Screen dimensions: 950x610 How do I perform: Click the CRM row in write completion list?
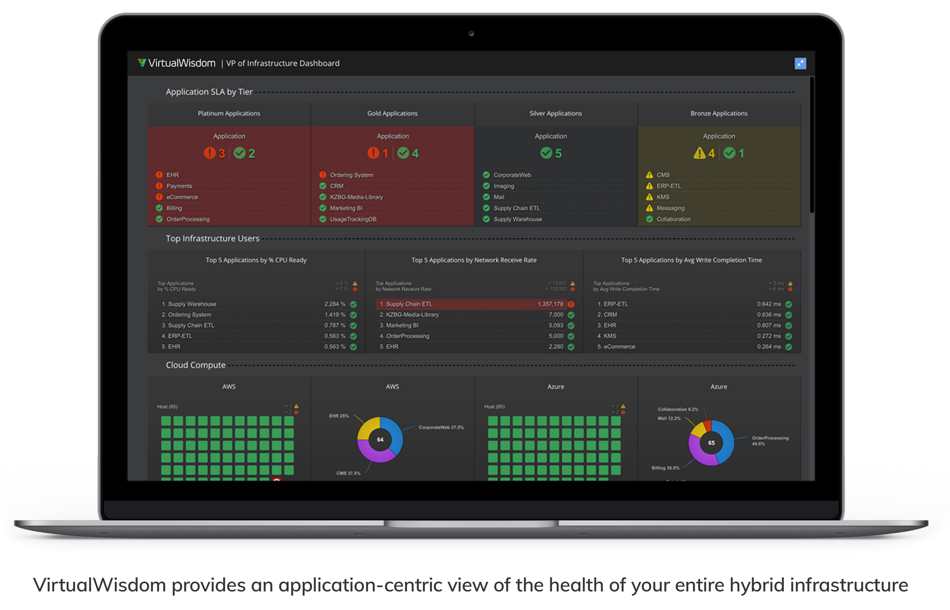[x=694, y=315]
